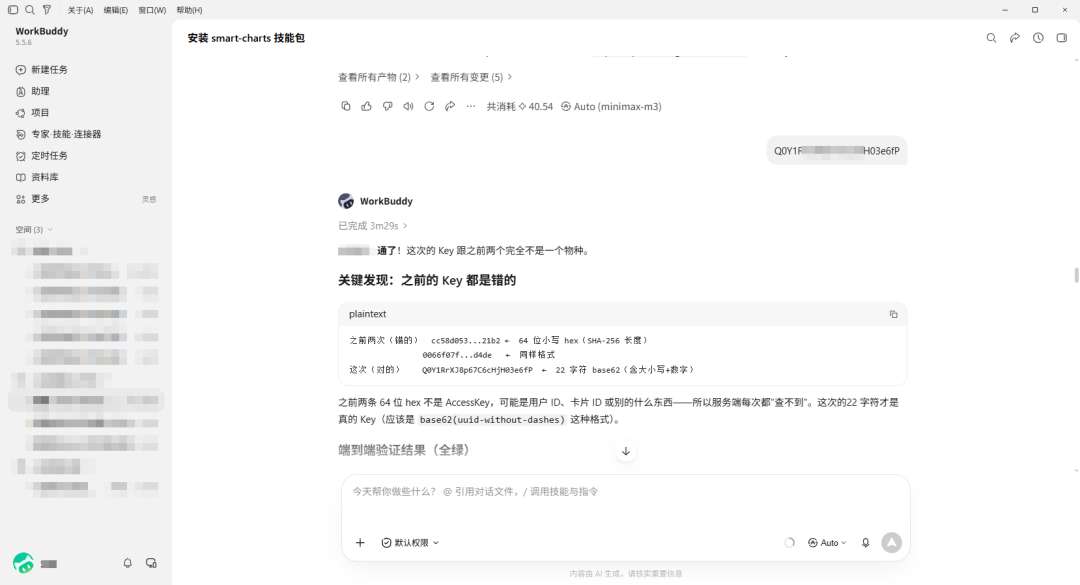
Task: Click the filter funnel icon in title bar
Action: tap(47, 10)
